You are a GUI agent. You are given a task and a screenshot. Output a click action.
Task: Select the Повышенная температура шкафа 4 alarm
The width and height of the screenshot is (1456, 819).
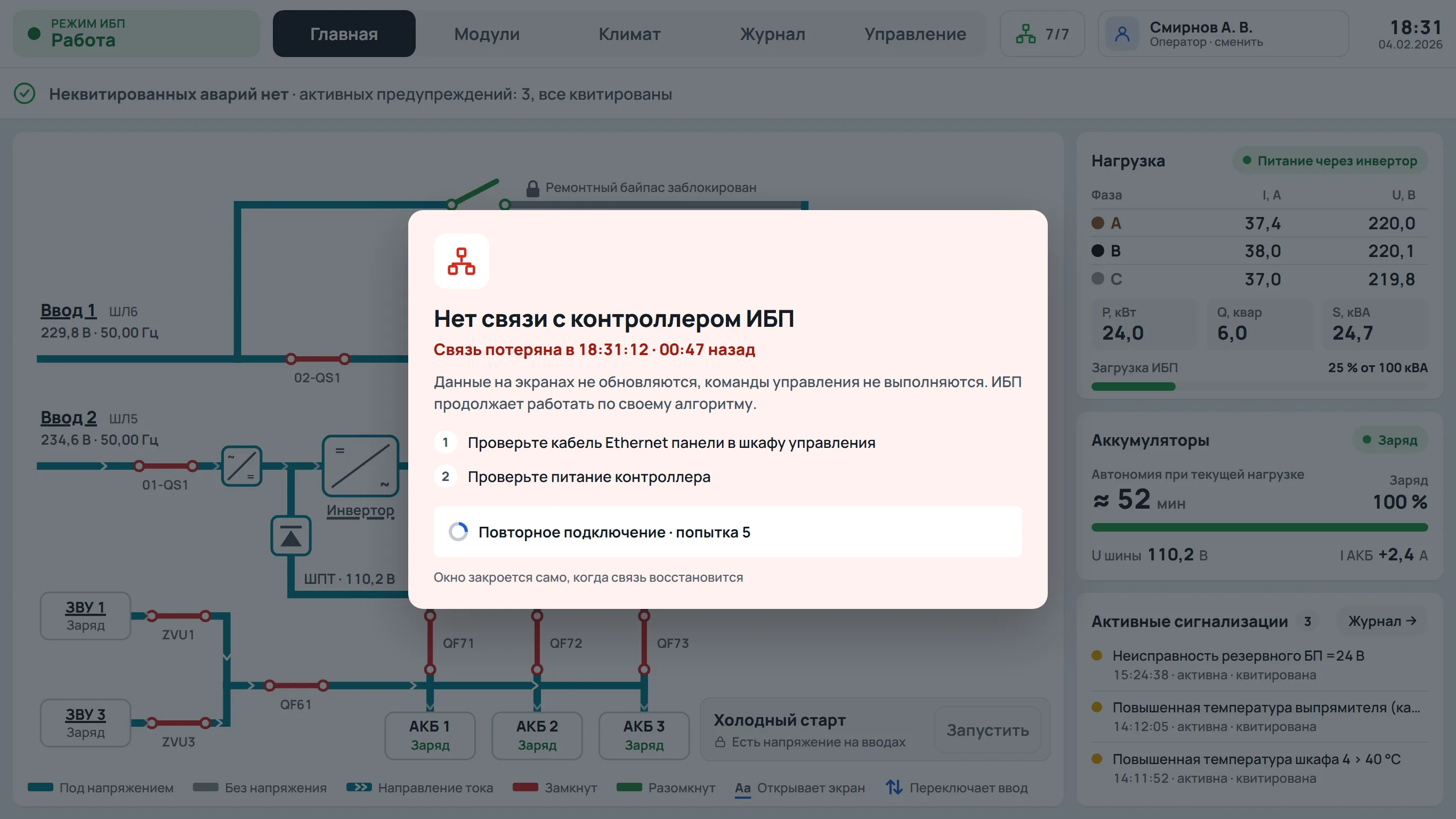1259,768
